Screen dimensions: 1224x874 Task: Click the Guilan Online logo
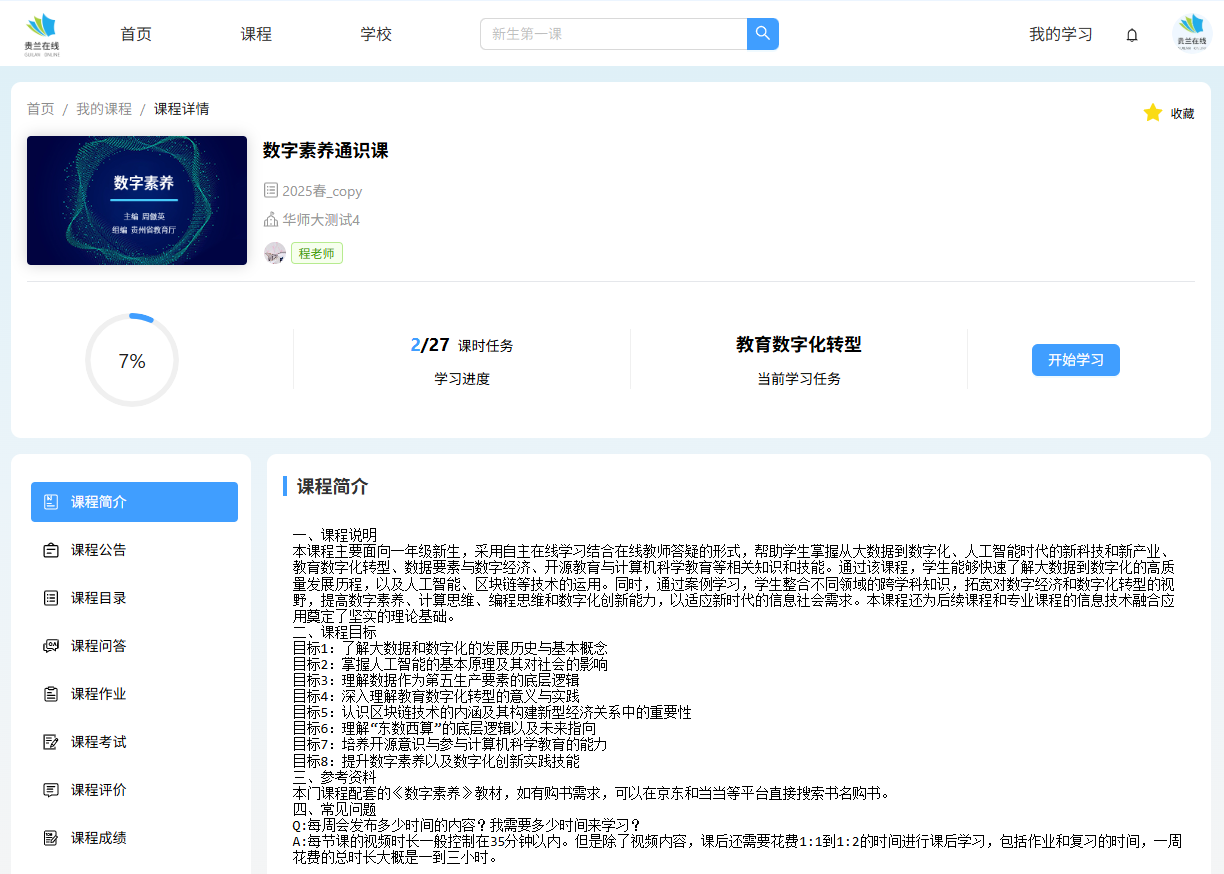42,34
